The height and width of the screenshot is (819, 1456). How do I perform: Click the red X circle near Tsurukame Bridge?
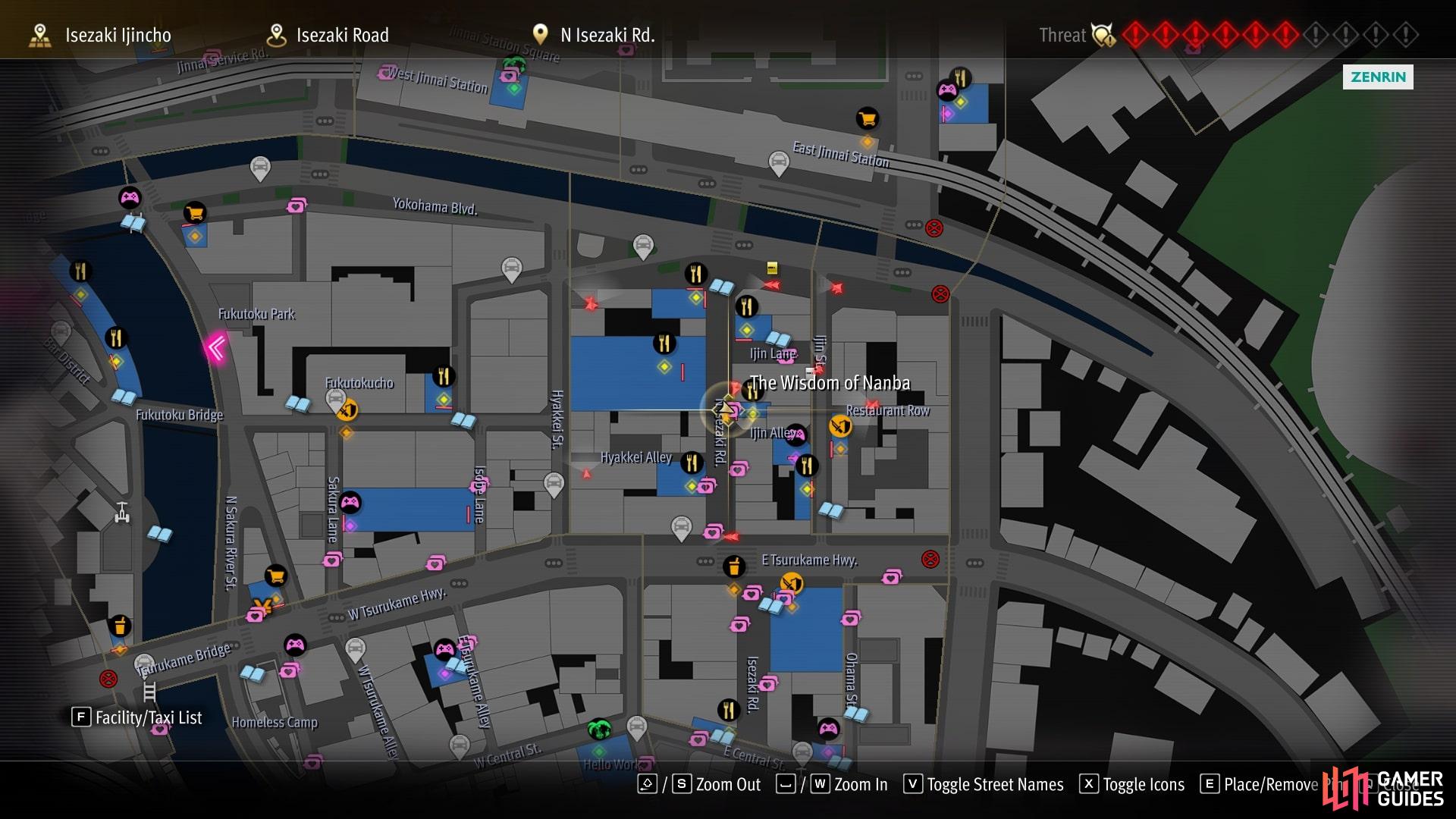tap(108, 679)
